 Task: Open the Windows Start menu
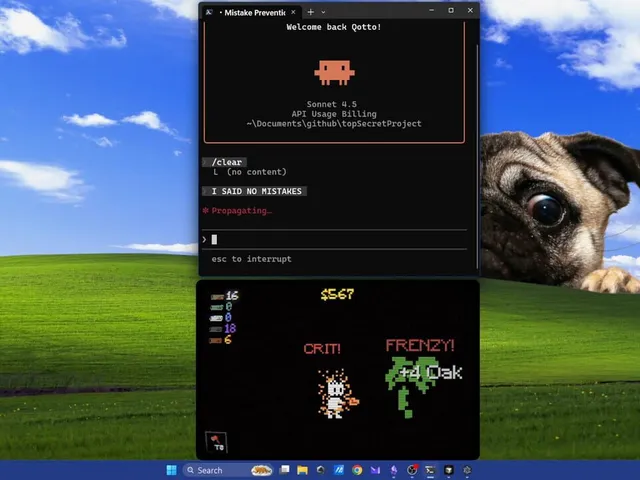pyautogui.click(x=171, y=470)
